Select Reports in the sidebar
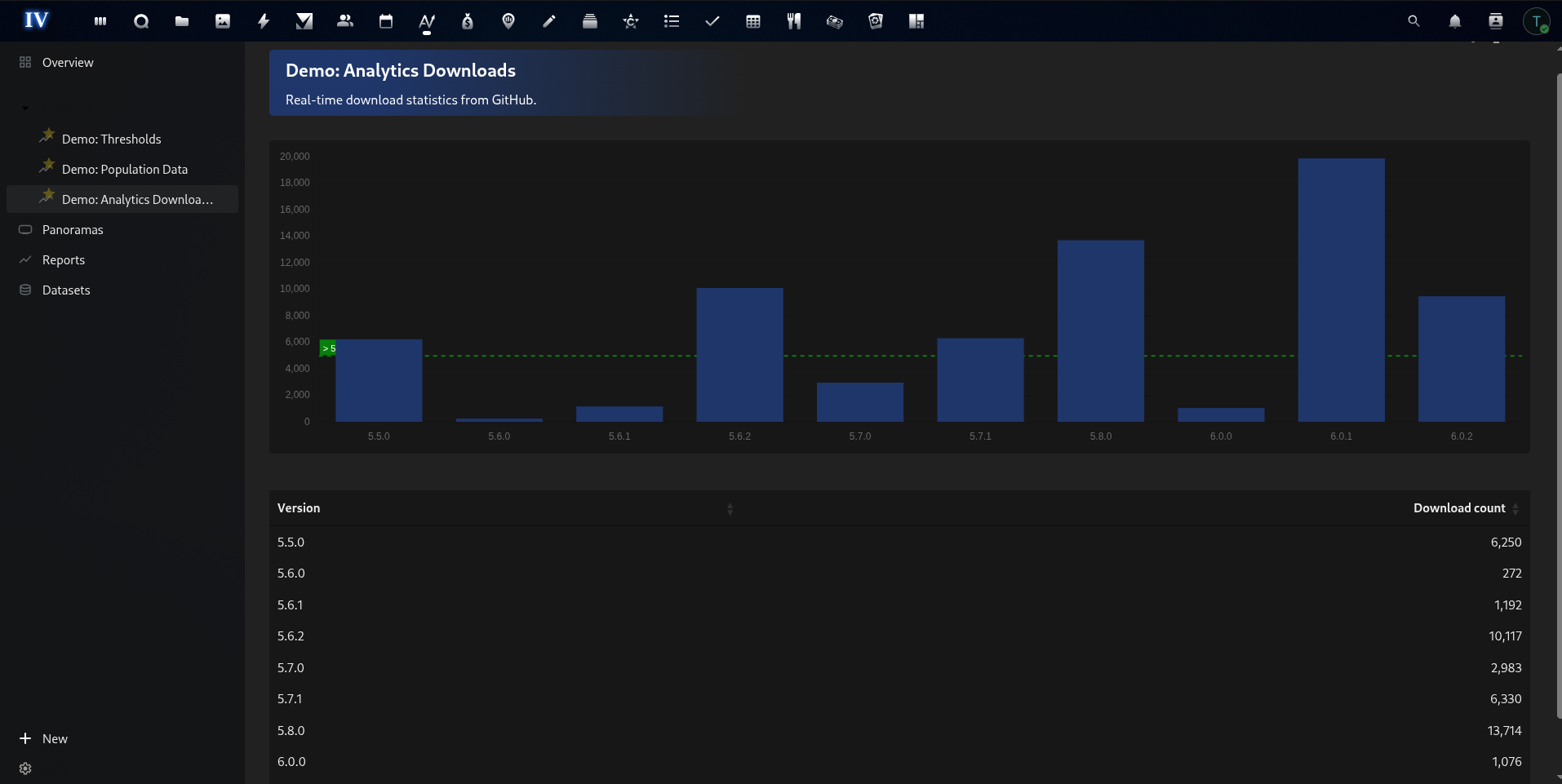 [x=63, y=259]
